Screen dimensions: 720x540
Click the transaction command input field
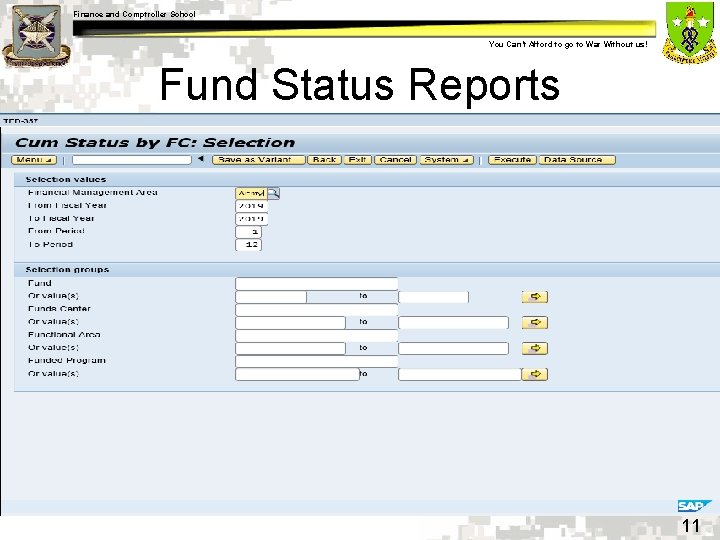132,160
